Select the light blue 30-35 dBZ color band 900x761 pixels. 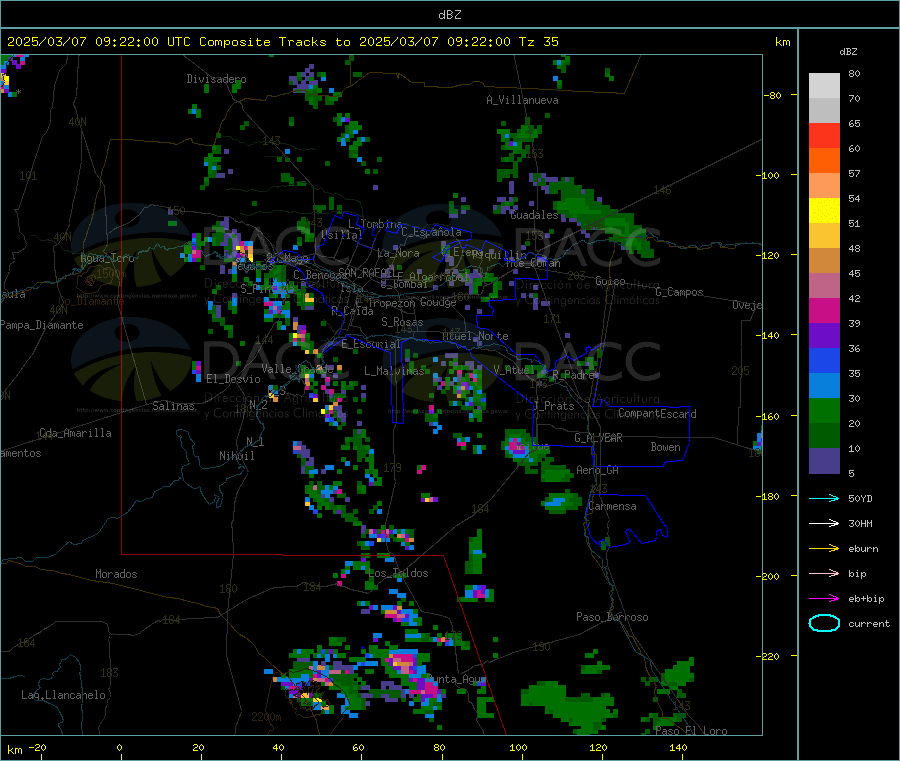(x=824, y=386)
